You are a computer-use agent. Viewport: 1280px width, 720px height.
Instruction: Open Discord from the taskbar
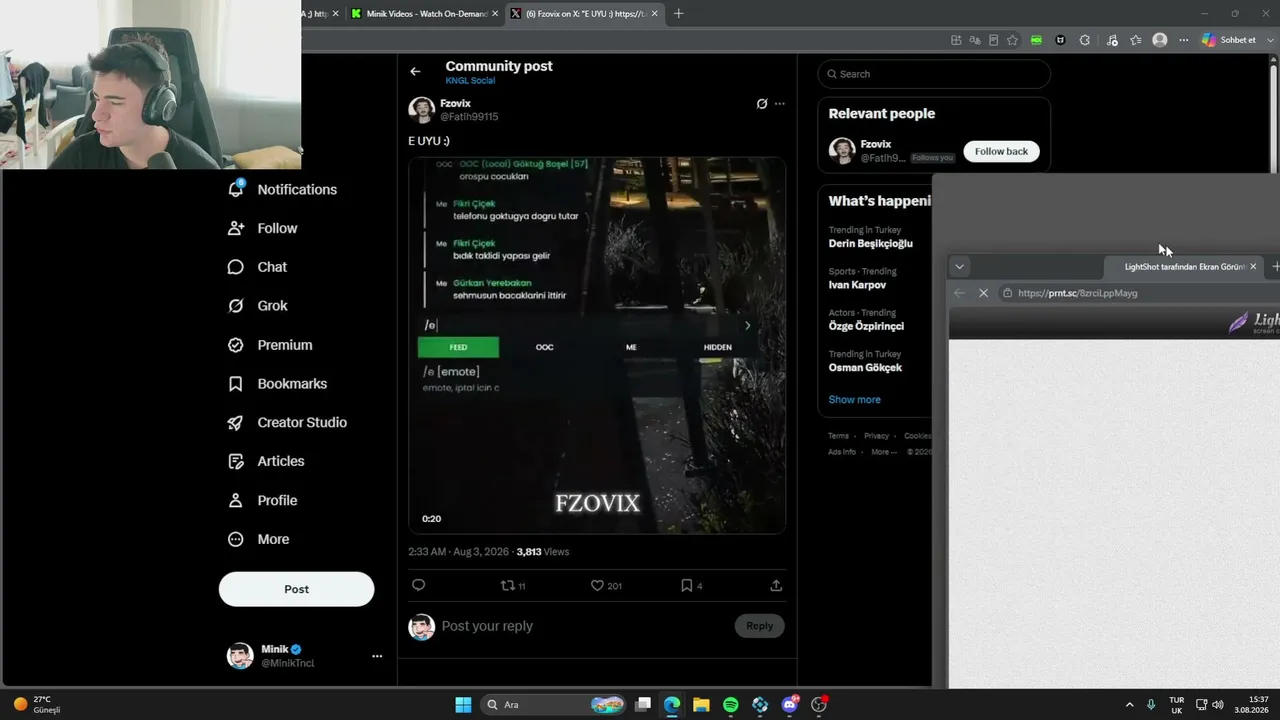click(x=789, y=705)
